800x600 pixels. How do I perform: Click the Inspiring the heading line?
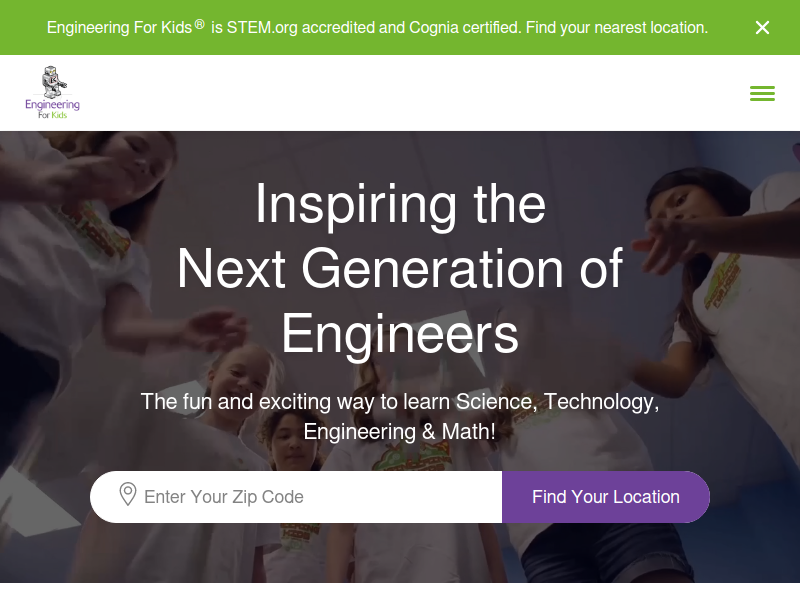click(x=400, y=204)
